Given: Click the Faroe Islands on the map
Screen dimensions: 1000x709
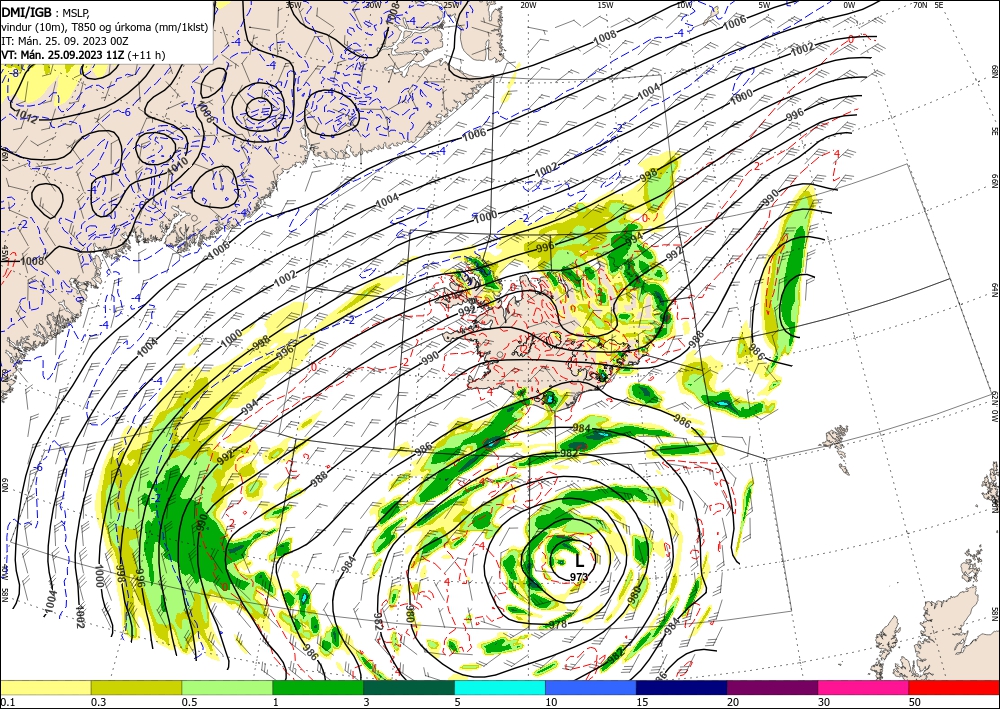Looking at the screenshot, I should pos(836,450).
